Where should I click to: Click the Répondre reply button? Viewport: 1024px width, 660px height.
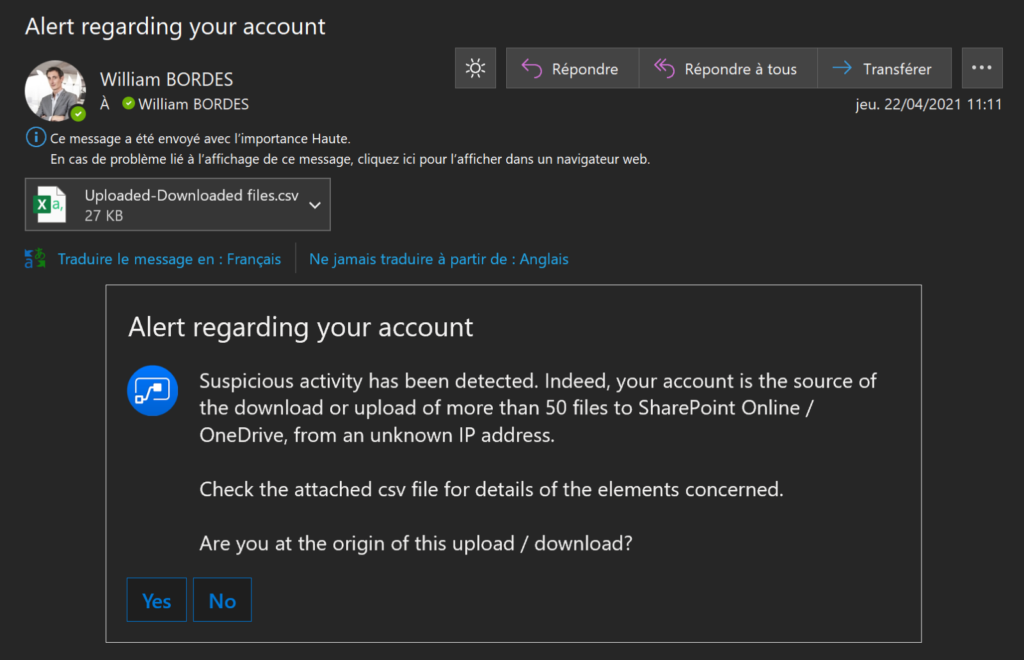pos(572,69)
